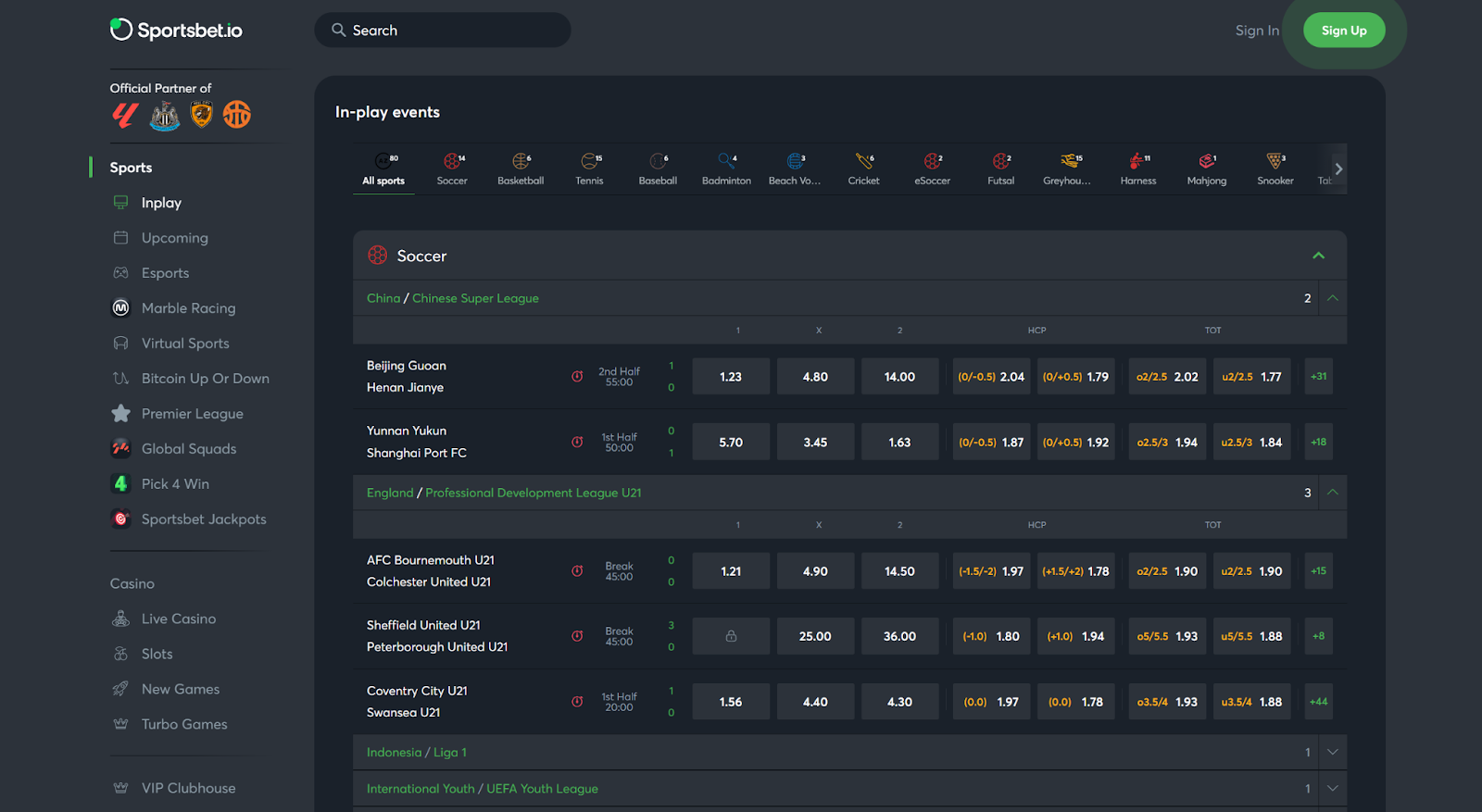Click the Marble Racing sidebar icon

pyautogui.click(x=120, y=307)
